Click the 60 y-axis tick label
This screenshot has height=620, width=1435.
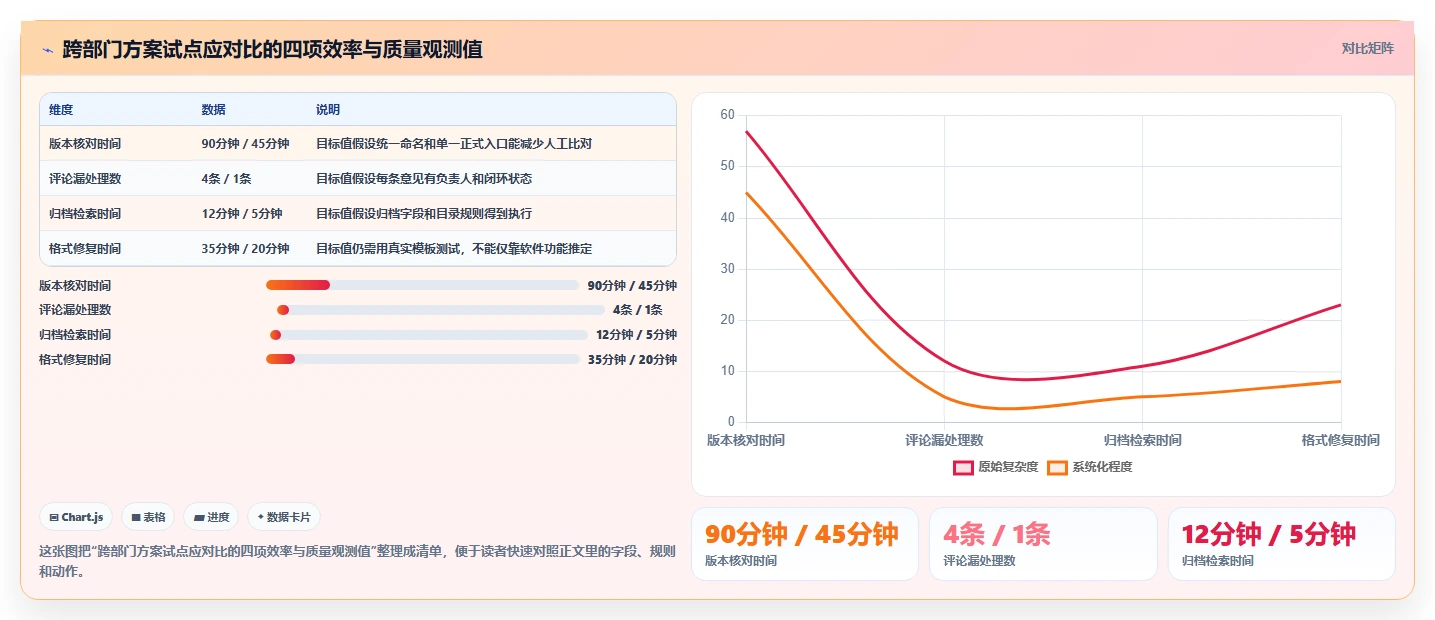click(727, 115)
